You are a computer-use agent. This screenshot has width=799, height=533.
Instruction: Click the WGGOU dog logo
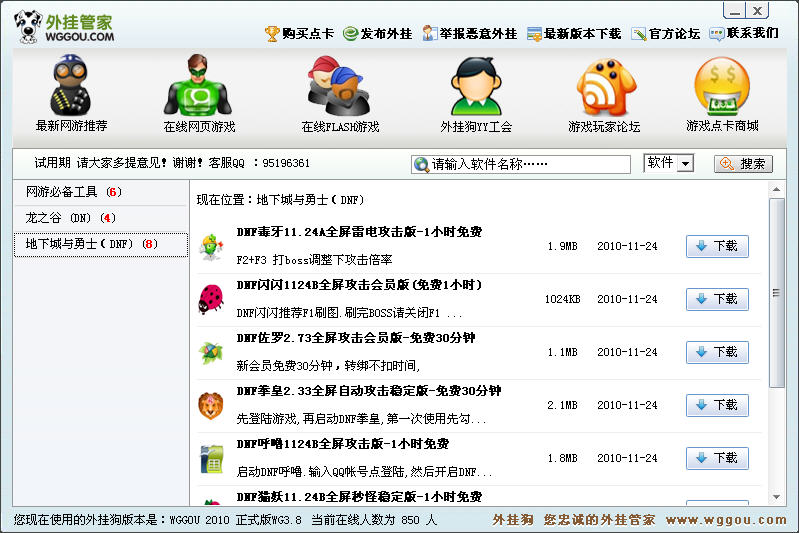click(x=29, y=26)
